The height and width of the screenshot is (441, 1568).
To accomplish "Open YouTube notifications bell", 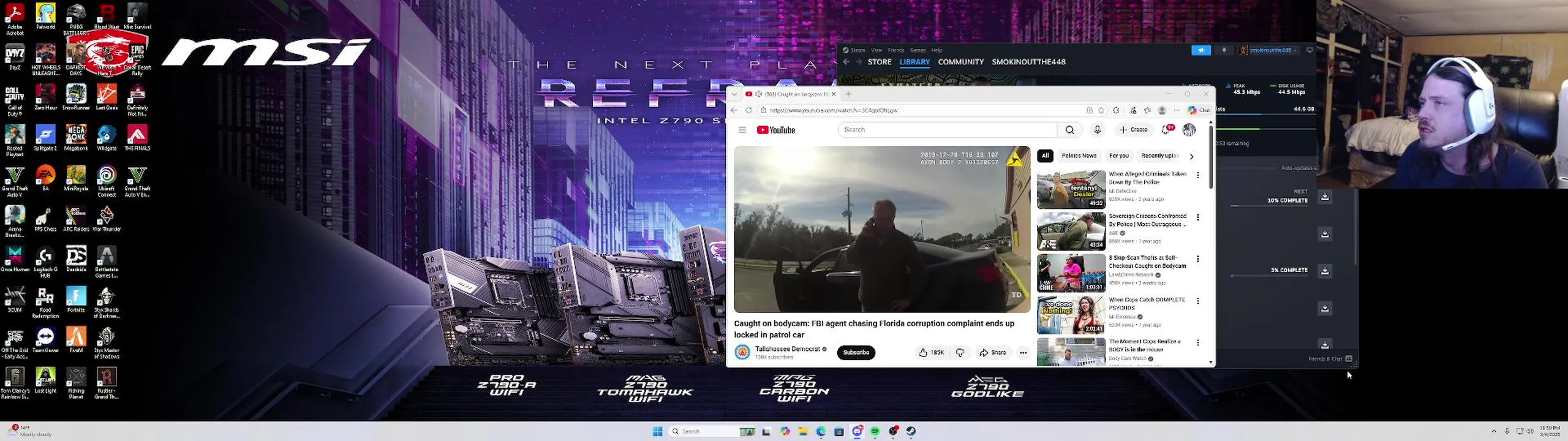I will coord(1168,130).
